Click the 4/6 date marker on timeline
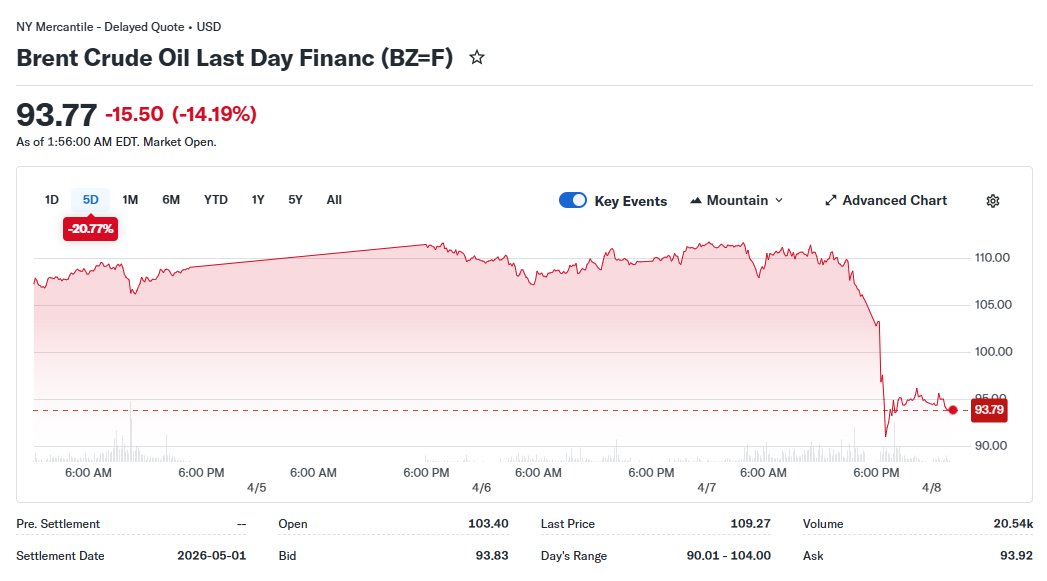 click(x=481, y=488)
